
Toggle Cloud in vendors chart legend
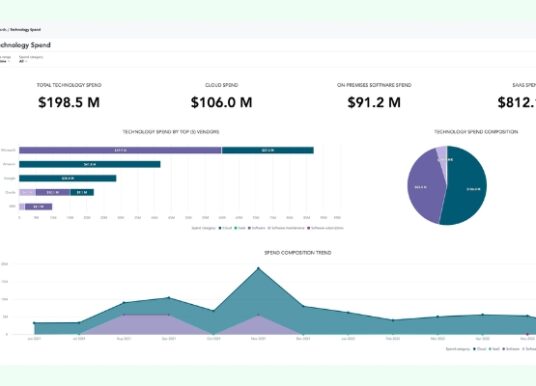pos(226,228)
